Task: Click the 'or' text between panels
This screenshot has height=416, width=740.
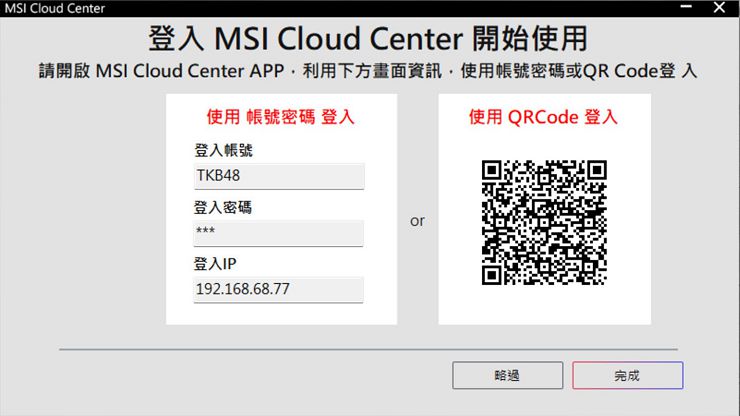Action: pos(417,221)
